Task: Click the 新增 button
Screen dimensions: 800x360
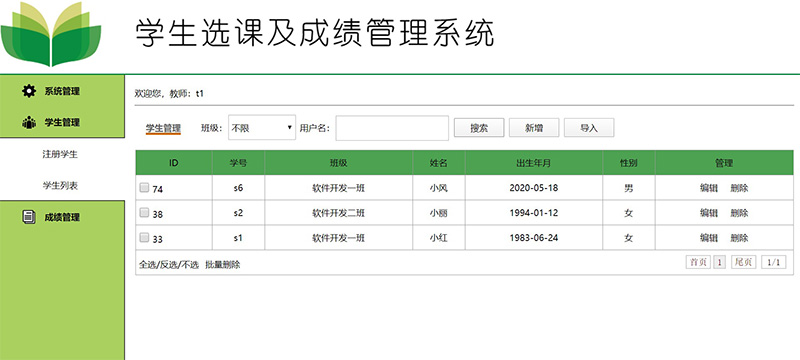Action: [534, 128]
